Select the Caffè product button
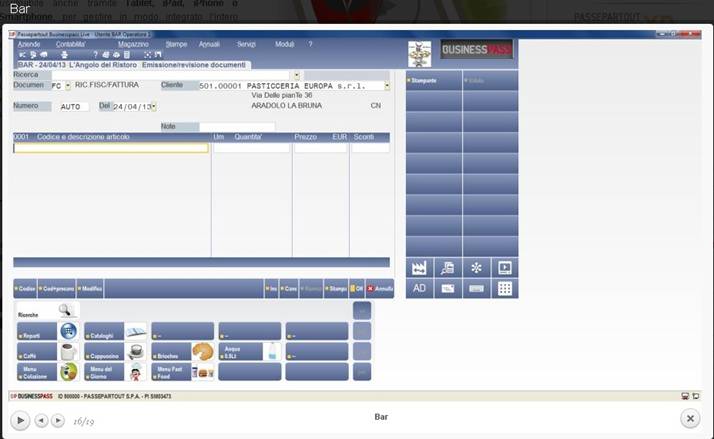The height and width of the screenshot is (439, 714). coord(47,352)
